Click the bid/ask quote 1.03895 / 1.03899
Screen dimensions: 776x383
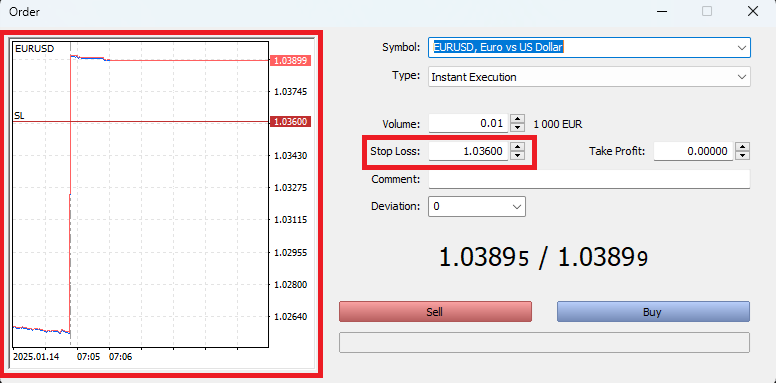point(543,258)
